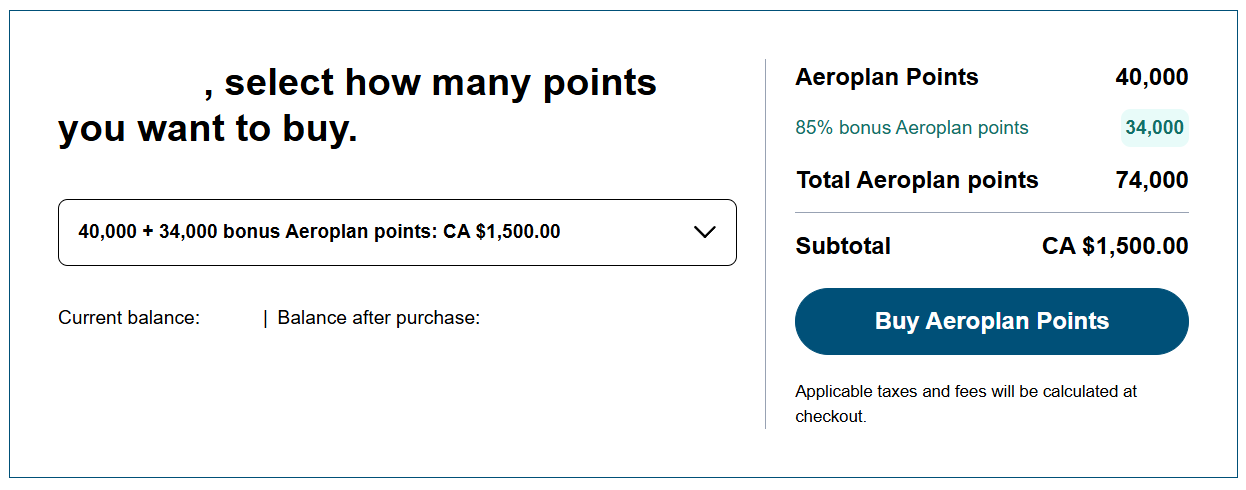Screen dimensions: 1246x490
Task: Click the horizontal divider above Subtotal
Action: pos(991,213)
